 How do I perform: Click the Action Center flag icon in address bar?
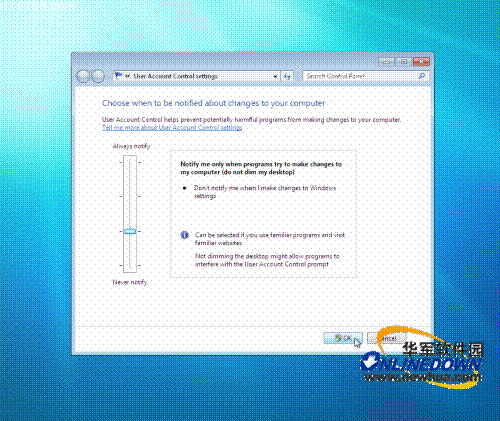[118, 76]
